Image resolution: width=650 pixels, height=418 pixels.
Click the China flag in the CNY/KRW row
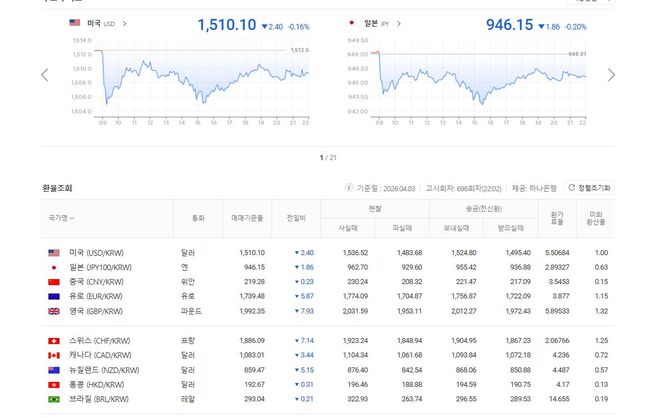(53, 282)
